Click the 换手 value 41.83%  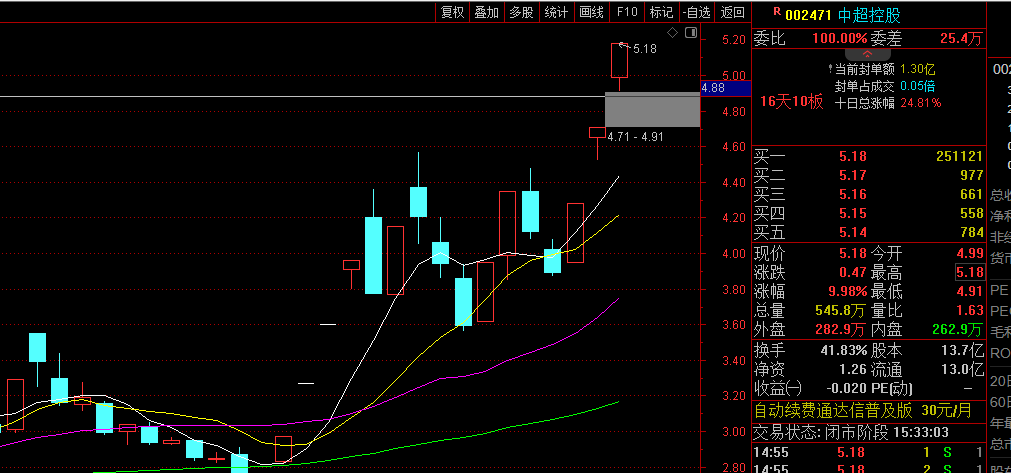pyautogui.click(x=844, y=351)
